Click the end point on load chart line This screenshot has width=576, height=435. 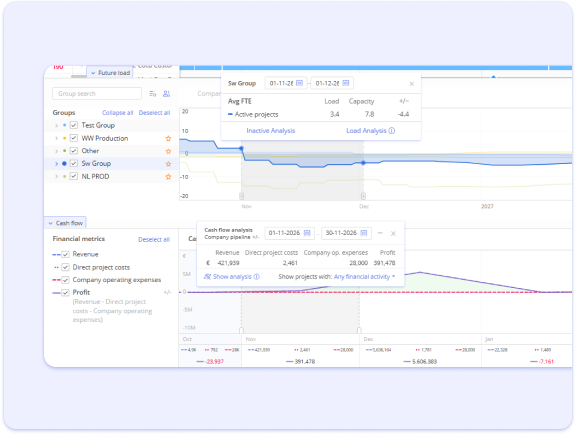363,163
